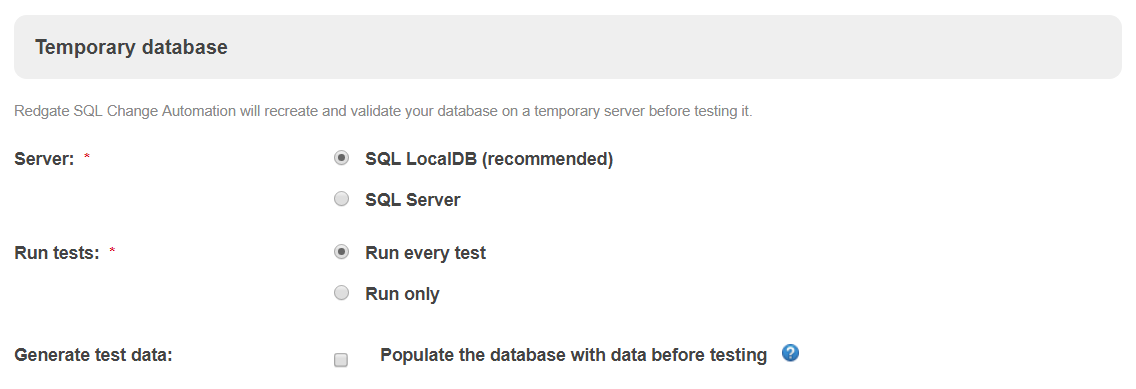
Task: Click the Temporary database section header
Action: point(131,47)
